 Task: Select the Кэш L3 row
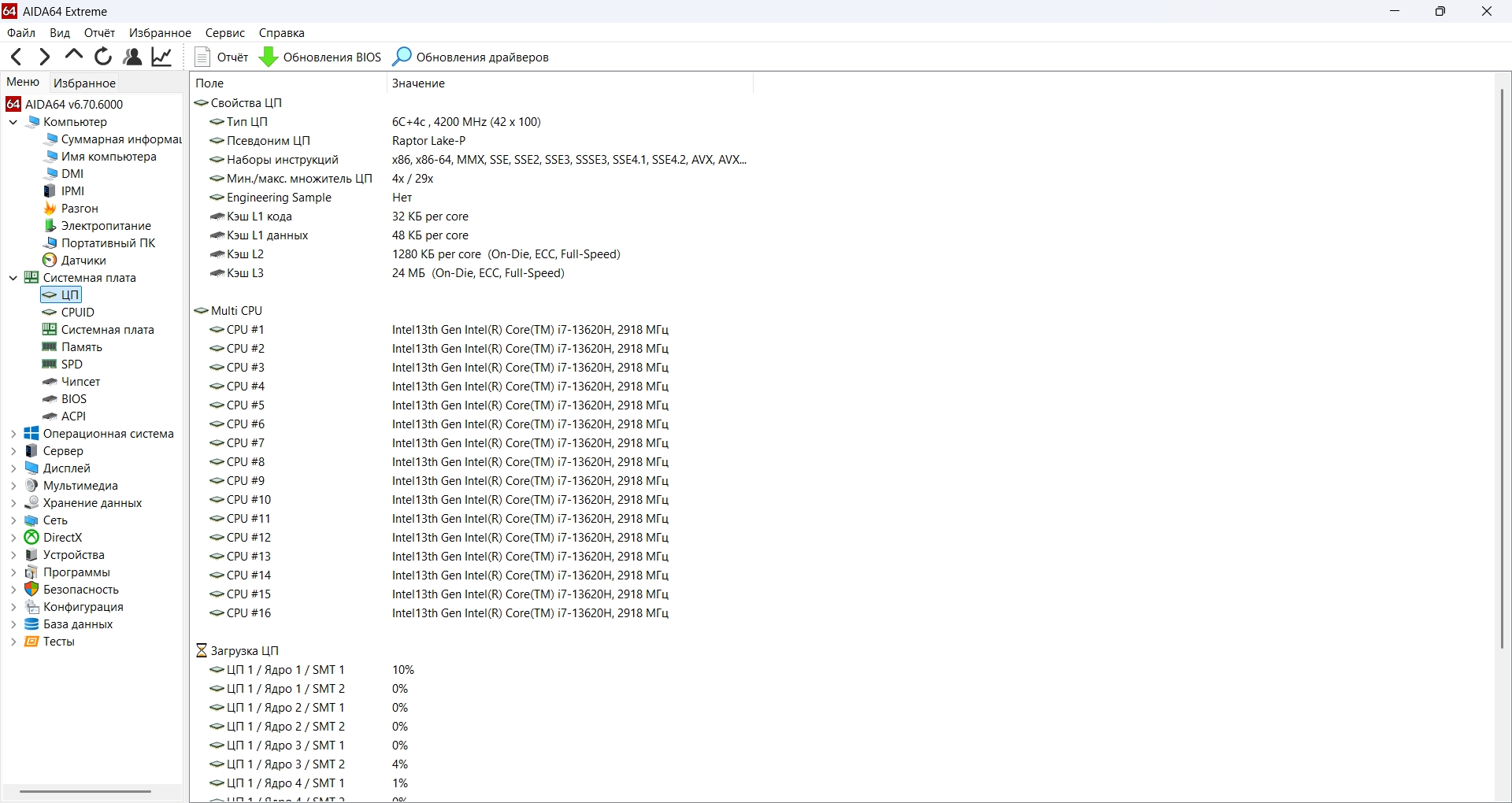[x=471, y=273]
